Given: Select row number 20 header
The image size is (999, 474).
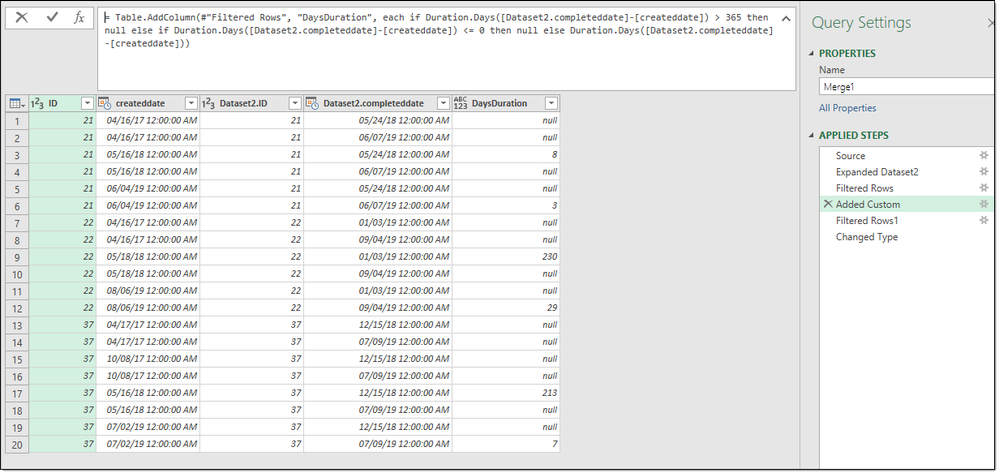Looking at the screenshot, I should (x=17, y=444).
